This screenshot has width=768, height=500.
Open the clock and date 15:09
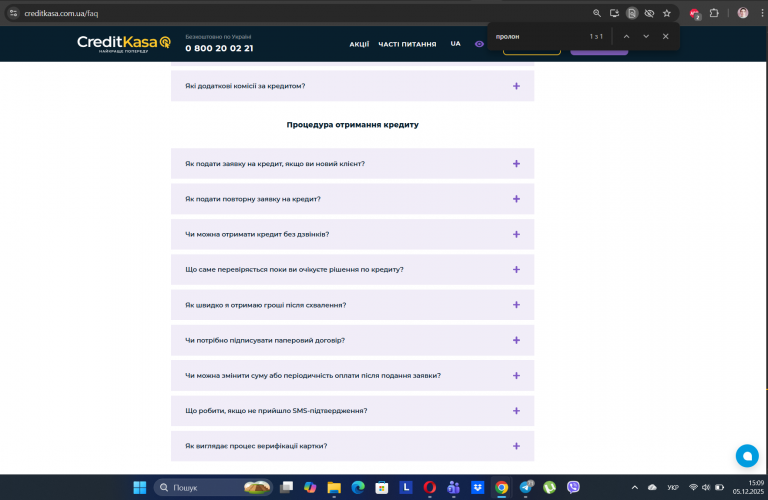pyautogui.click(x=748, y=487)
